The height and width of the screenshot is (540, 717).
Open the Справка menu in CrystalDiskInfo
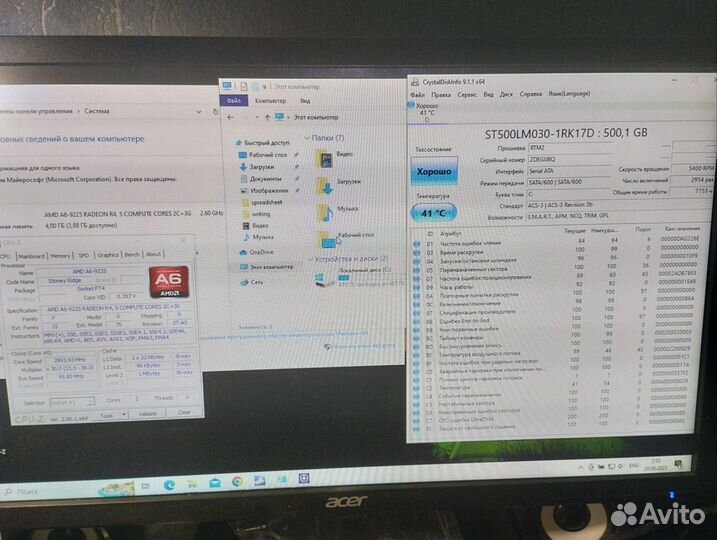530,94
